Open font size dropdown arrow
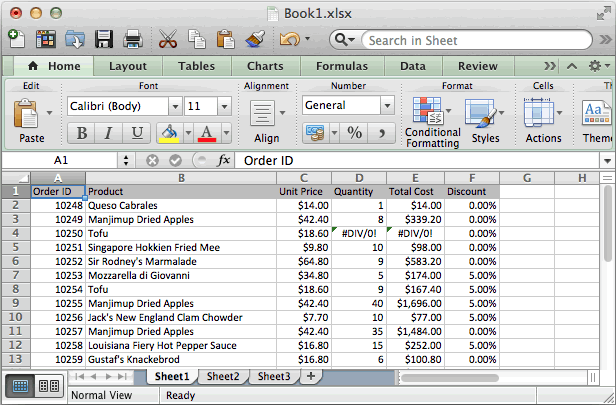 (224, 106)
